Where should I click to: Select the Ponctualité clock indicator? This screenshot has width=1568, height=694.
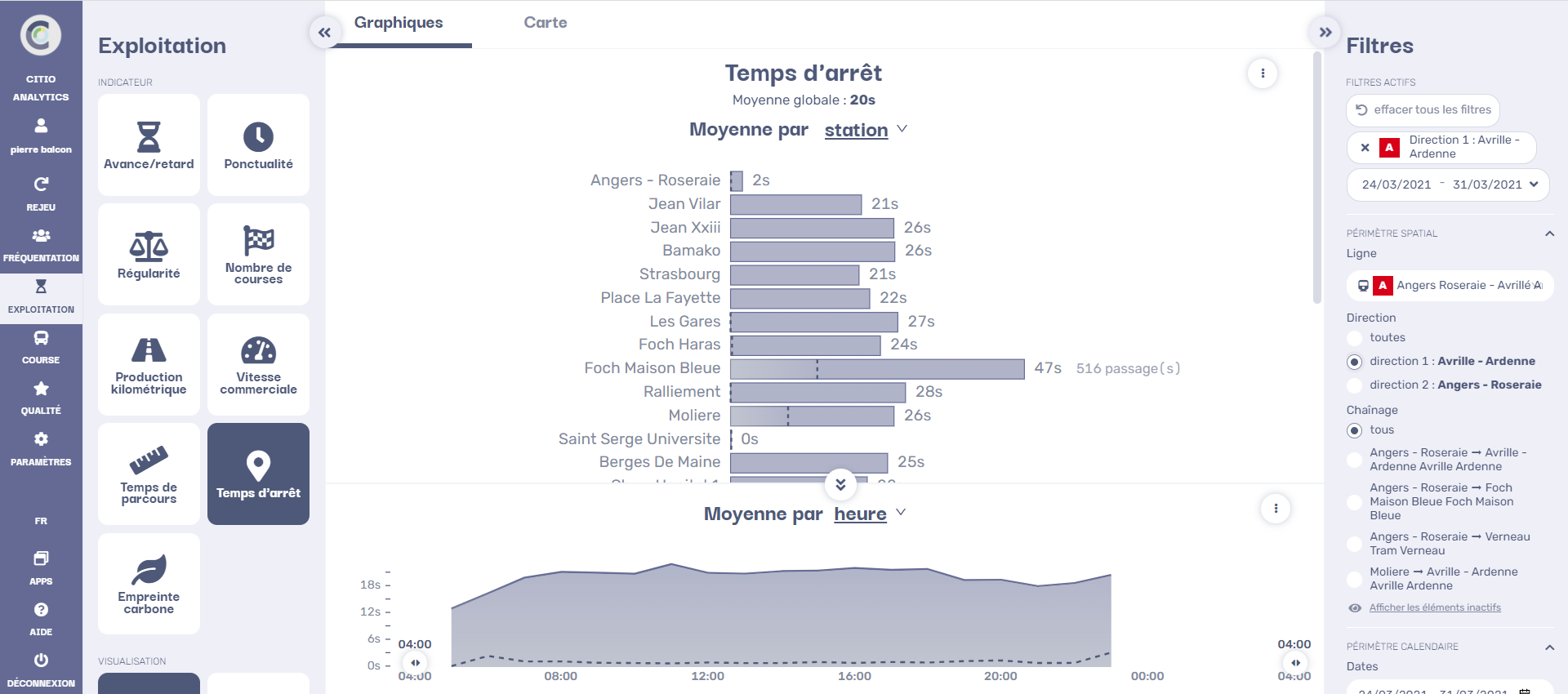point(258,145)
